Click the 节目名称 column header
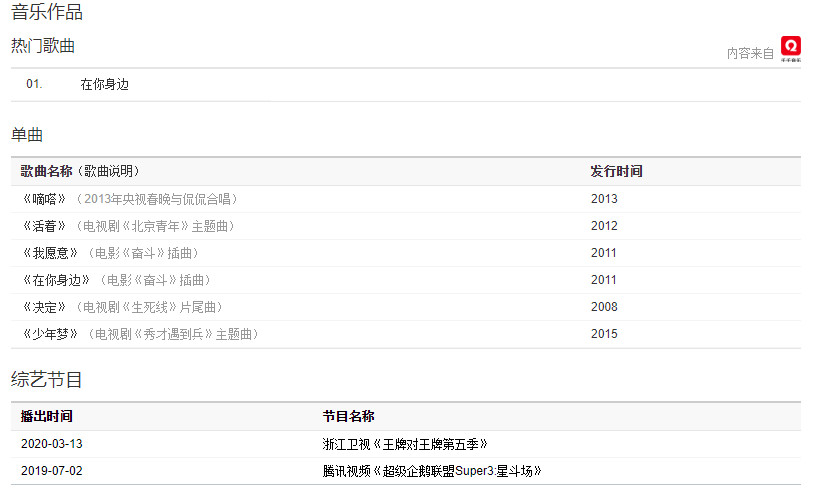The height and width of the screenshot is (498, 816). click(348, 416)
